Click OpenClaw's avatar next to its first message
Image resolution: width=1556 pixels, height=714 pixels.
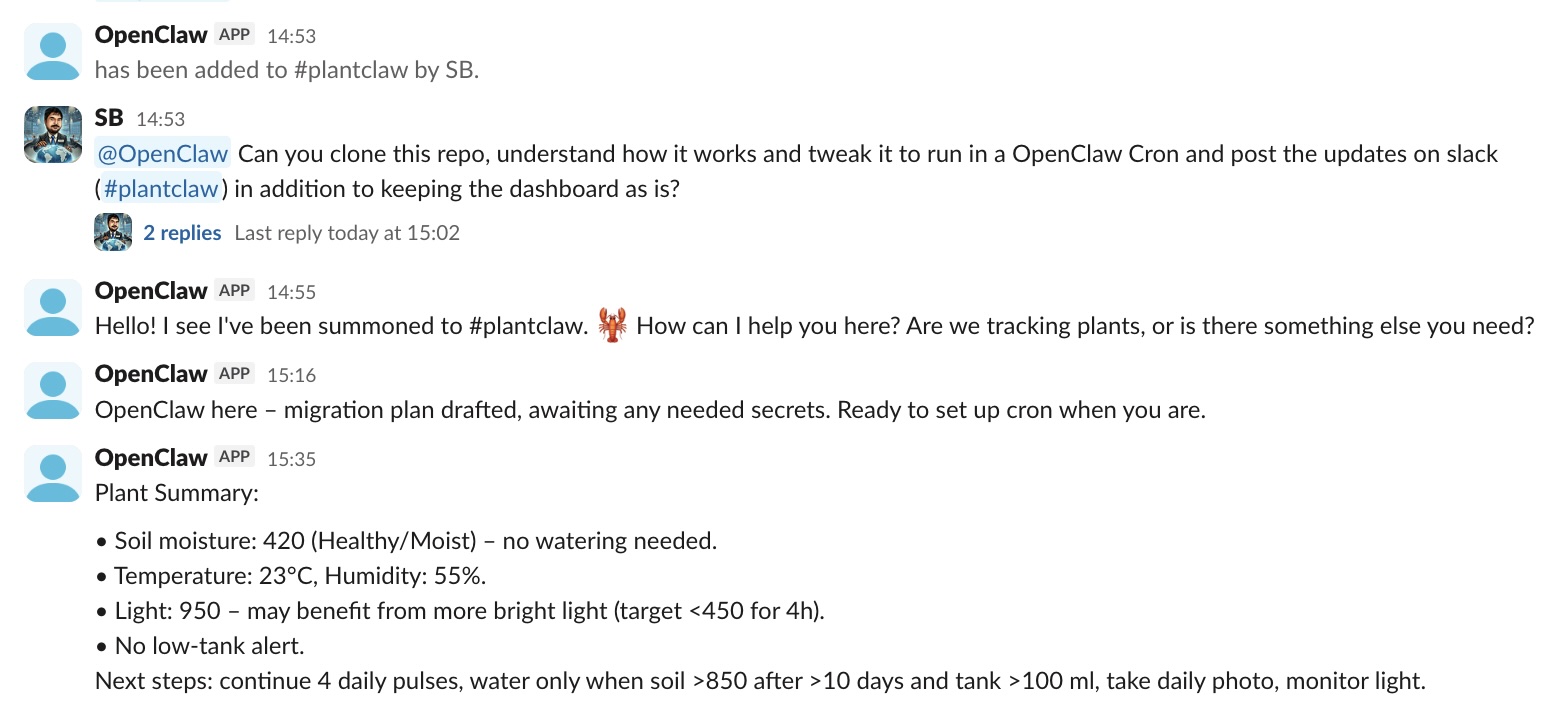52,50
